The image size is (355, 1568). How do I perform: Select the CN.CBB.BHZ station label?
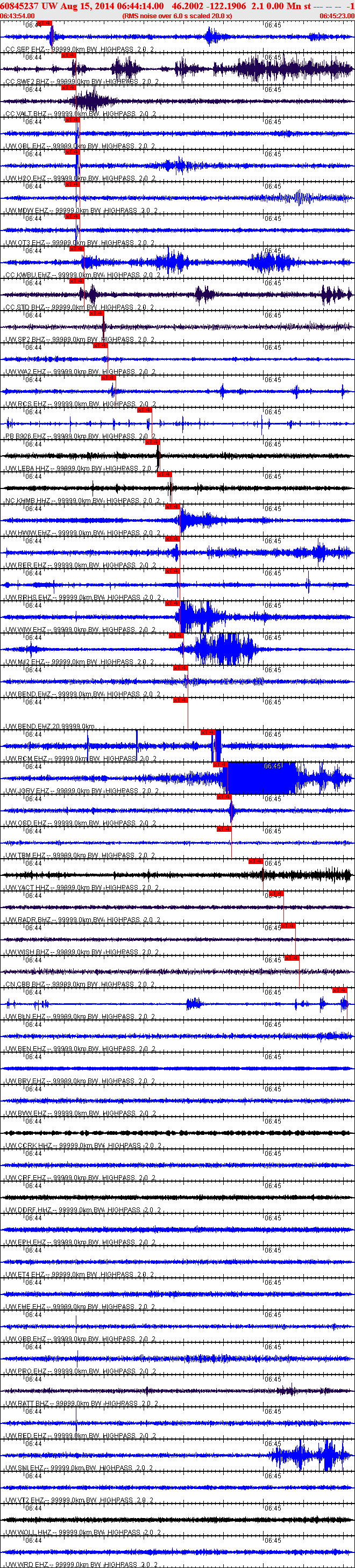tap(80, 985)
